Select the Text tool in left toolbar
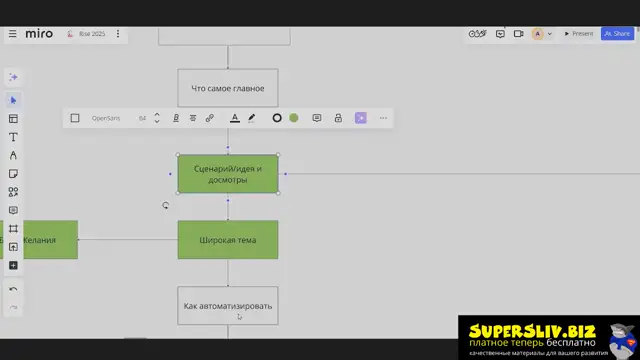640x360 pixels. pyautogui.click(x=13, y=137)
